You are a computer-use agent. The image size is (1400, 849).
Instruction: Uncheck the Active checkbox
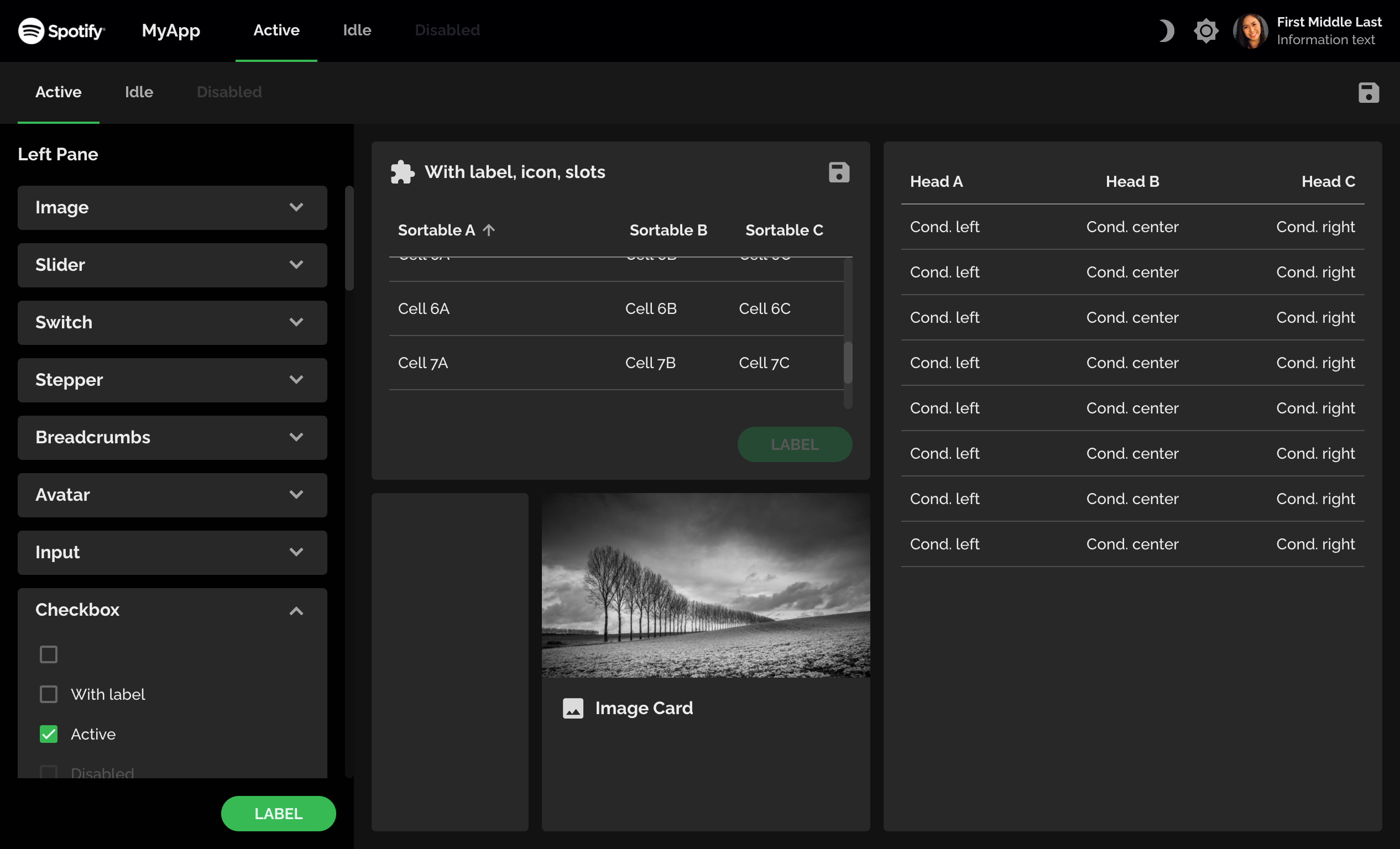49,733
